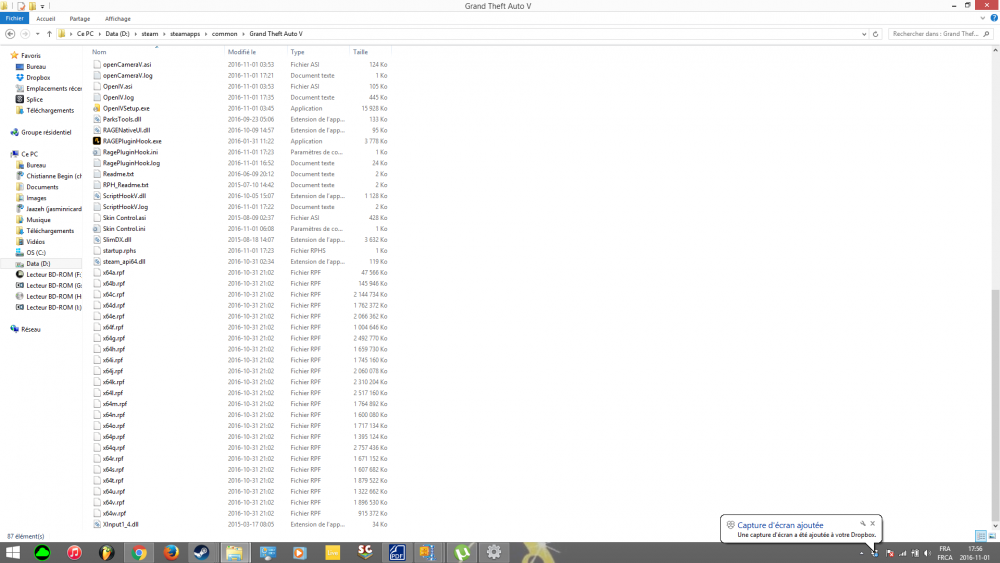Open Réseau in navigation pane
1000x563 pixels.
coord(31,329)
